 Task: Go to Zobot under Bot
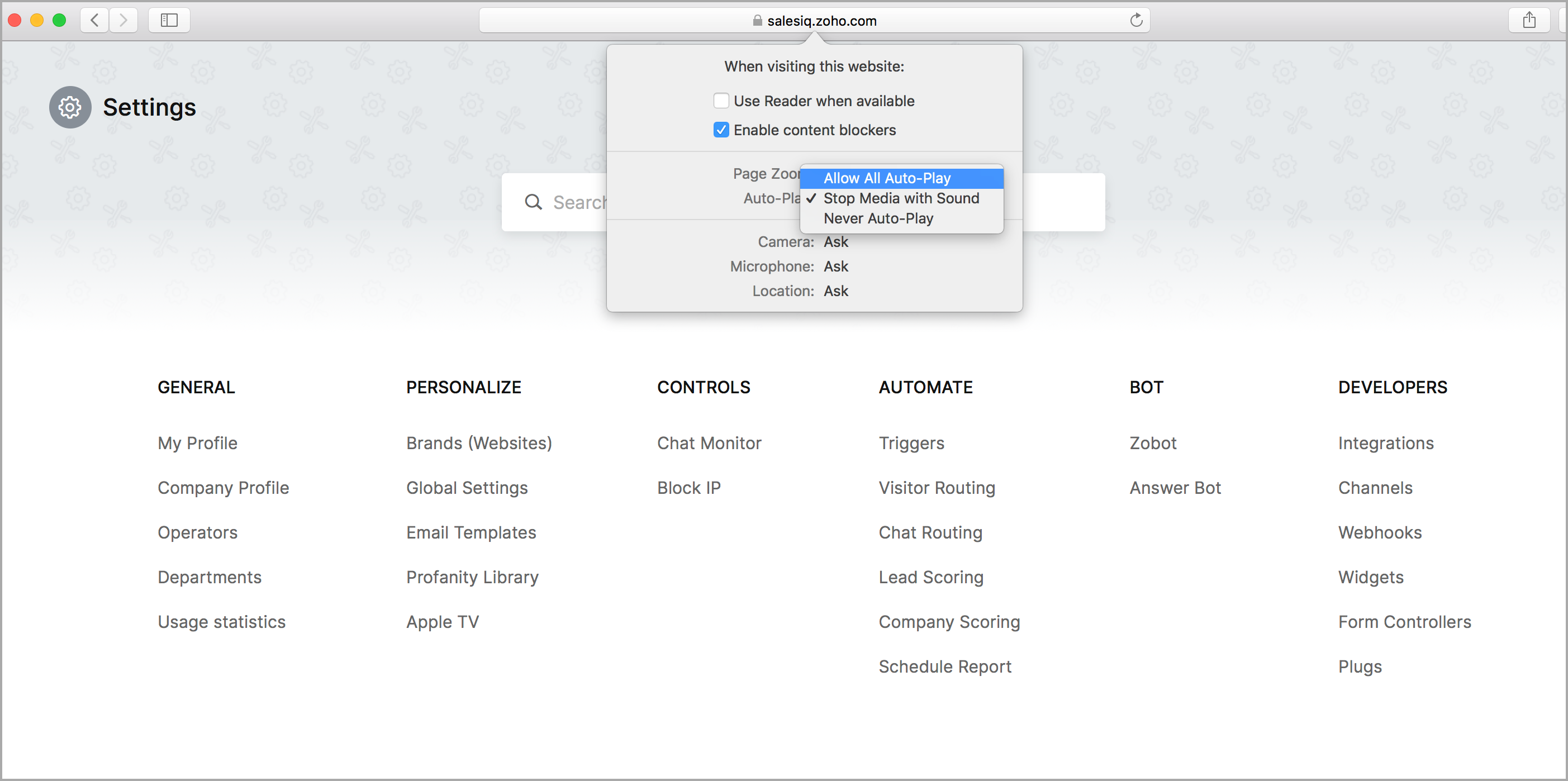tap(1152, 442)
